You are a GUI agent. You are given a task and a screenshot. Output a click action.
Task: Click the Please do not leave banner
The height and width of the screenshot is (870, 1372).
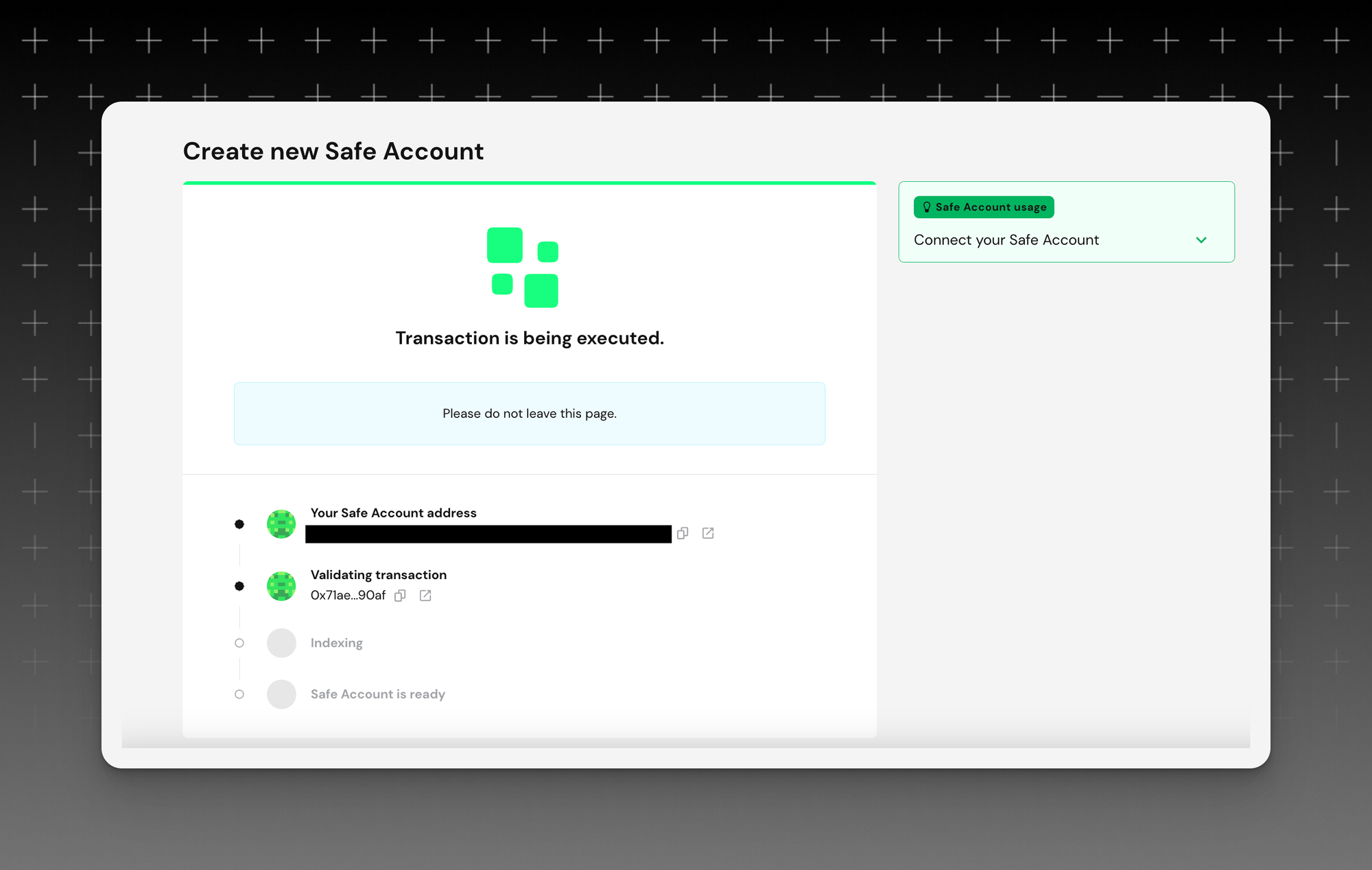coord(530,414)
